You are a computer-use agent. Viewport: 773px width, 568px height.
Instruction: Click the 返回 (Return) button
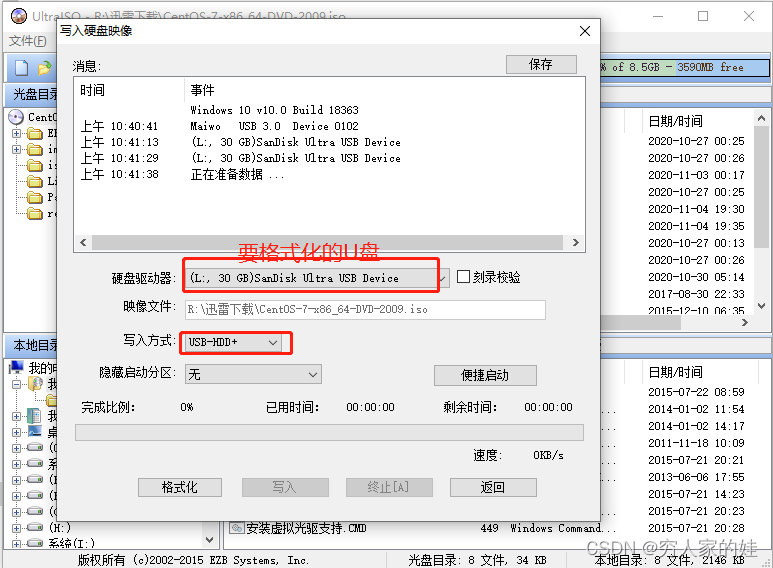[492, 488]
